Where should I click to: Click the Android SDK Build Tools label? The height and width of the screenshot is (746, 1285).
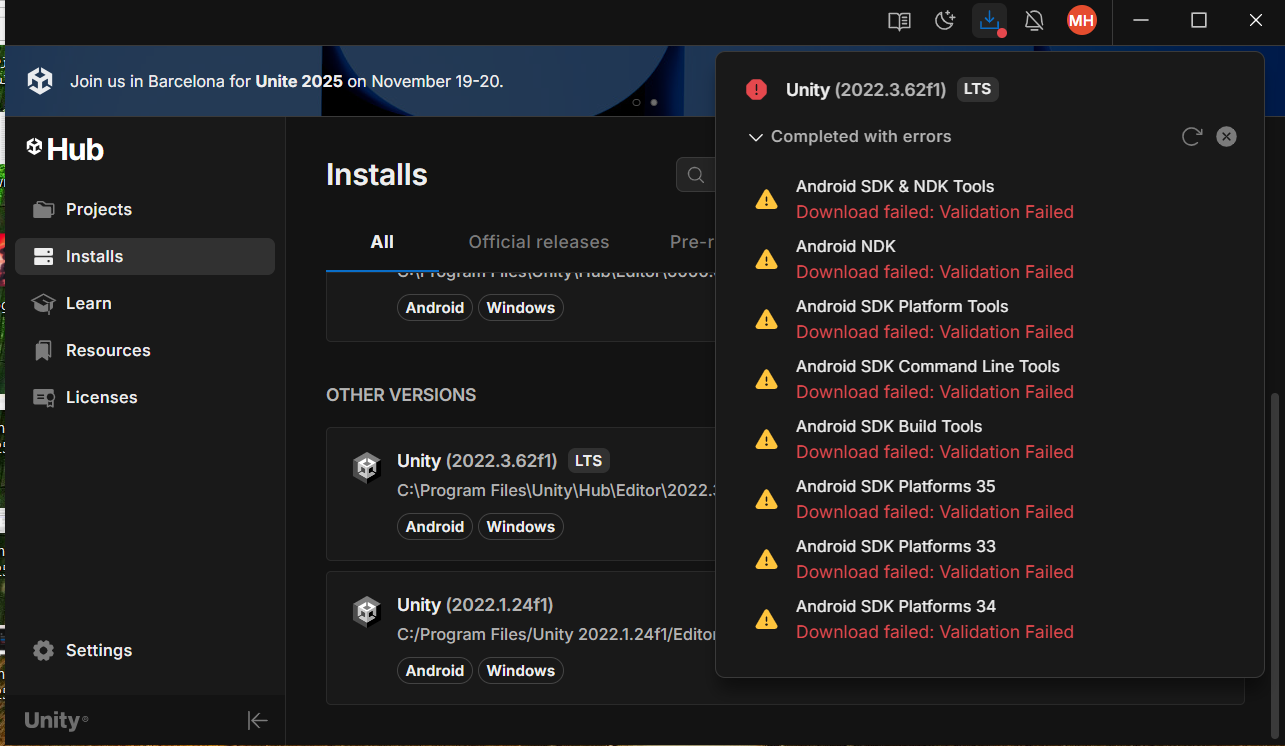coord(889,426)
